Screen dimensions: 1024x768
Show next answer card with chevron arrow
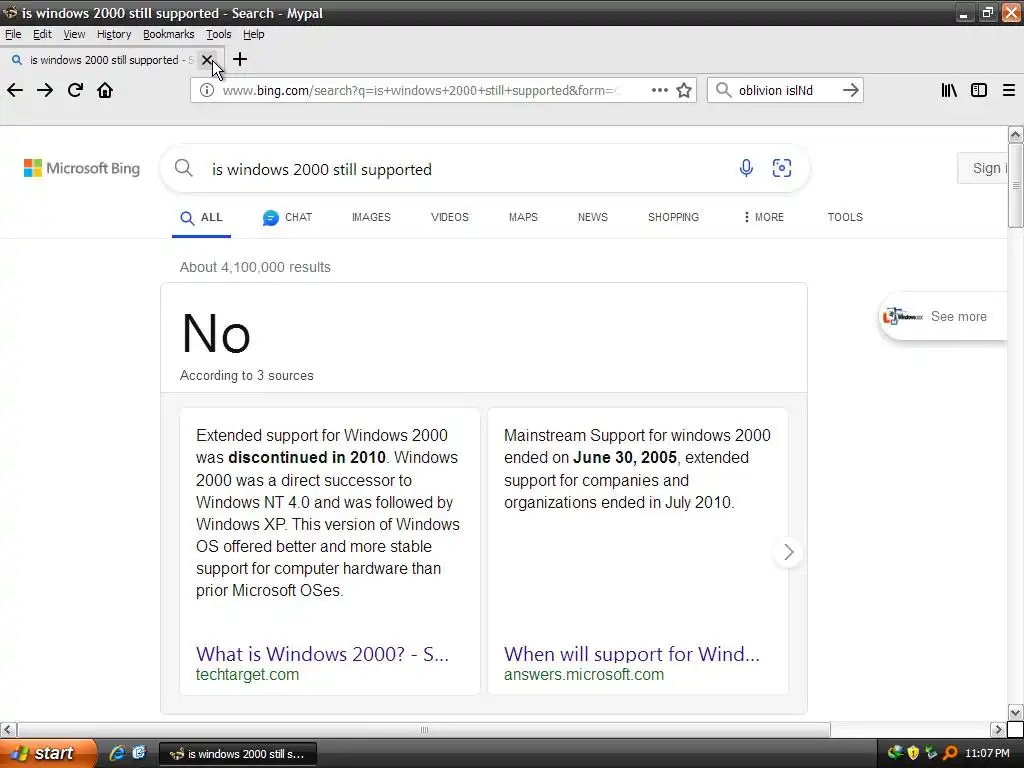(x=788, y=552)
